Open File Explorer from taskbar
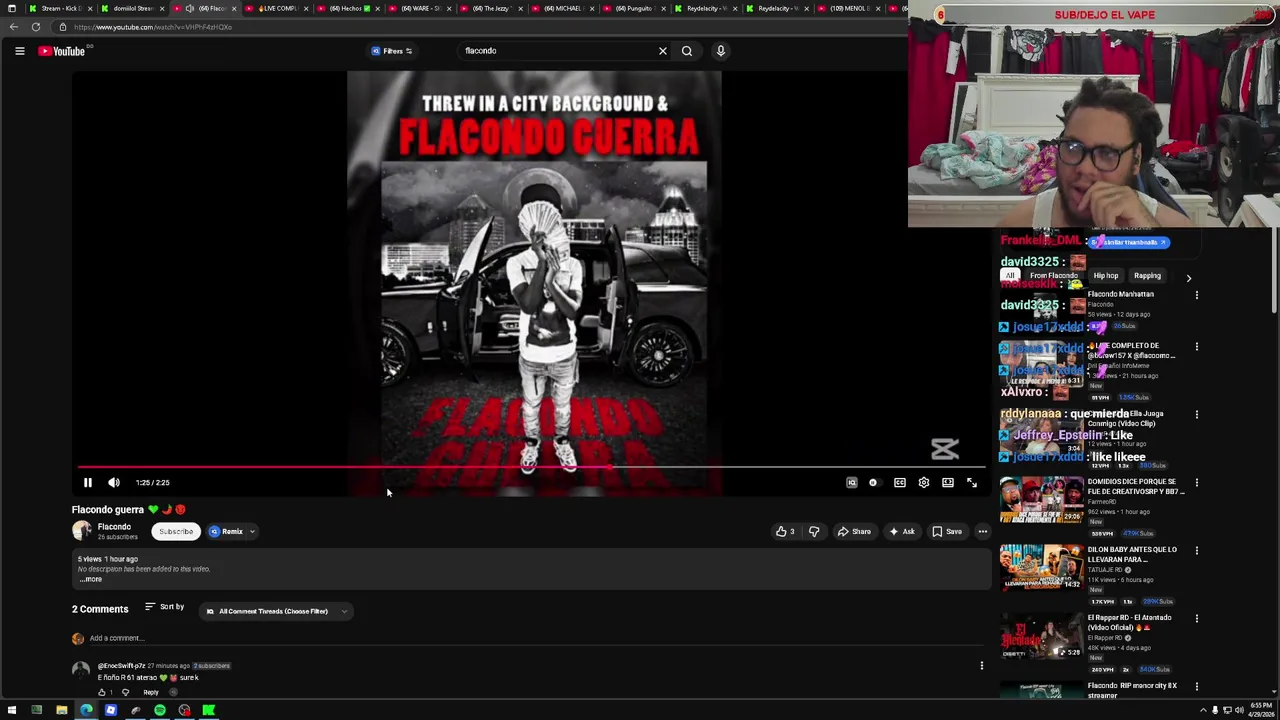Screen dimensions: 1280x720 point(61,711)
